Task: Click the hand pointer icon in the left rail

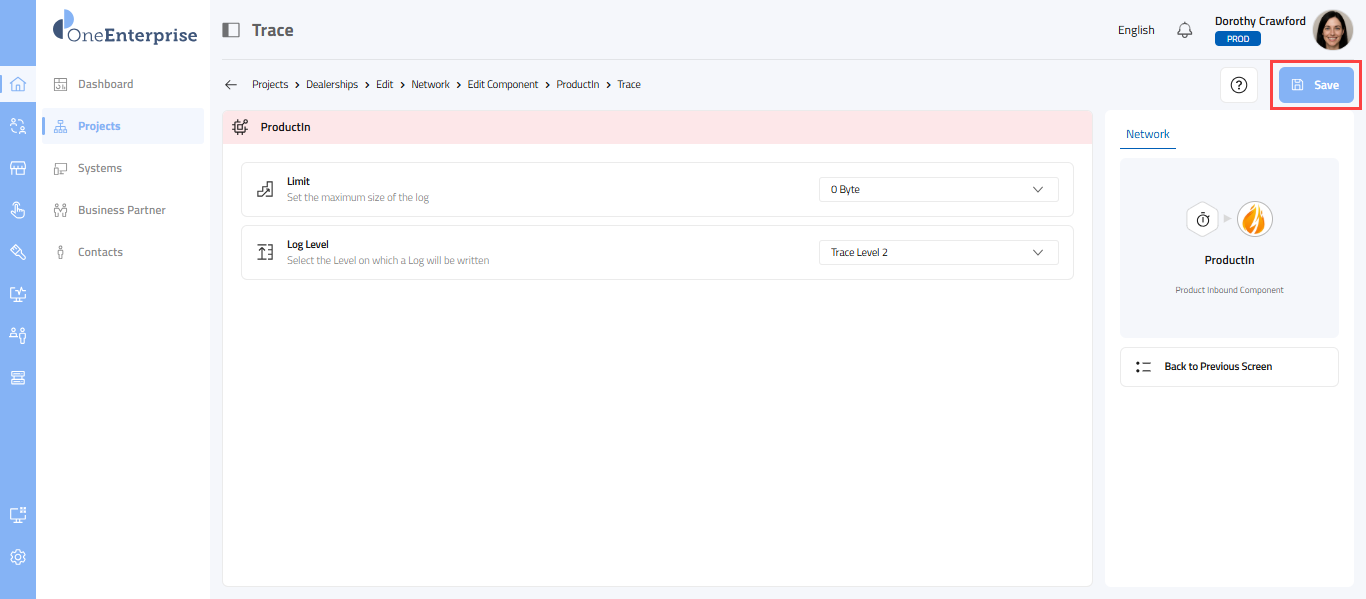Action: (x=17, y=210)
